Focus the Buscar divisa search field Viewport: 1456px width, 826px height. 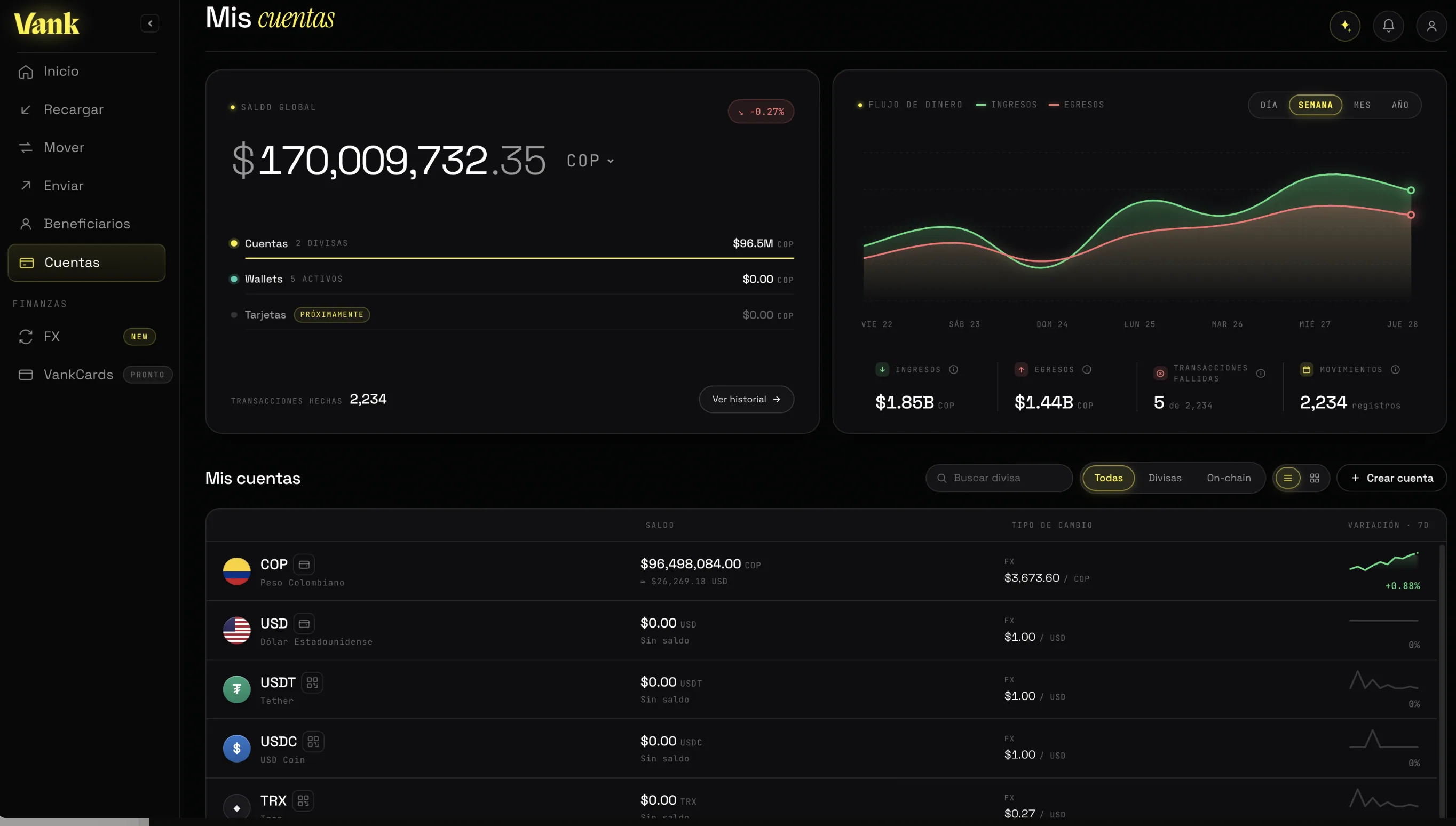999,478
